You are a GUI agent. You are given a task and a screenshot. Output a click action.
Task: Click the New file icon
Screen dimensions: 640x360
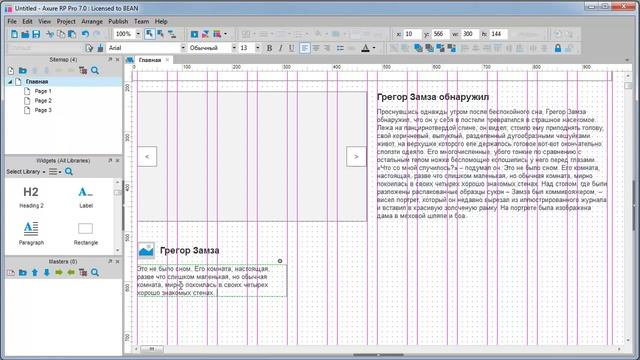pos(14,34)
